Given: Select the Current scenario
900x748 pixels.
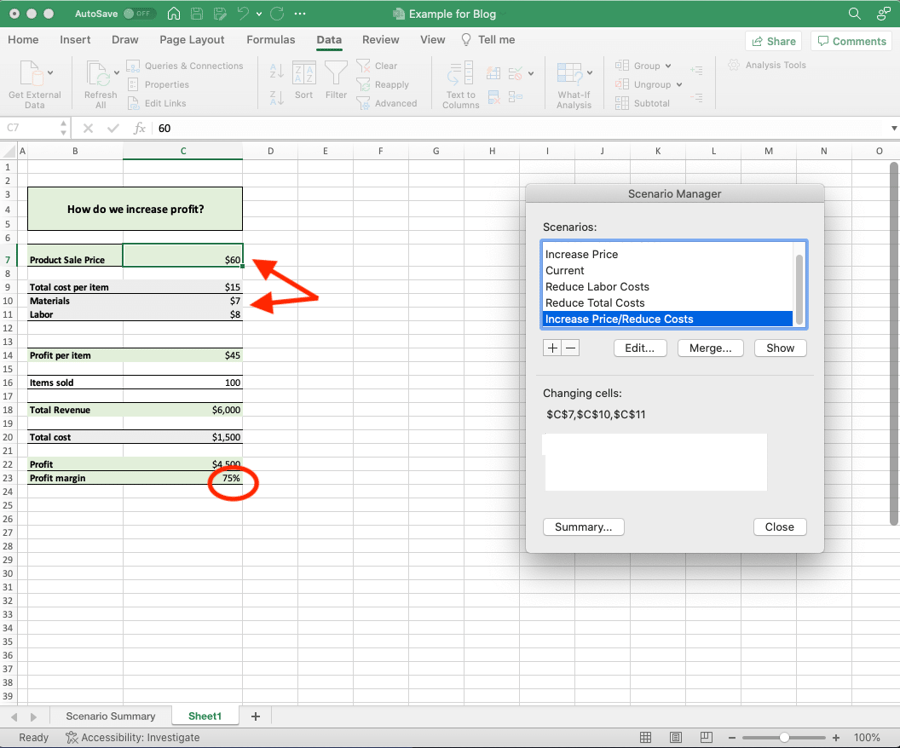Looking at the screenshot, I should tap(565, 270).
